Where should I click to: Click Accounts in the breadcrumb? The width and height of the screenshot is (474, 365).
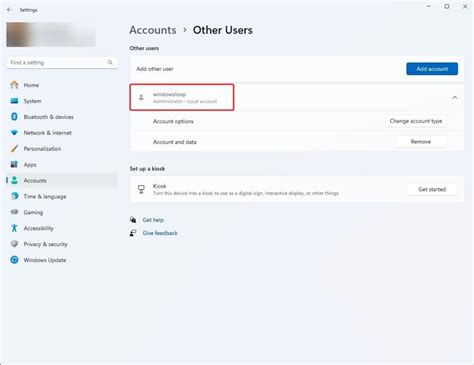click(153, 30)
